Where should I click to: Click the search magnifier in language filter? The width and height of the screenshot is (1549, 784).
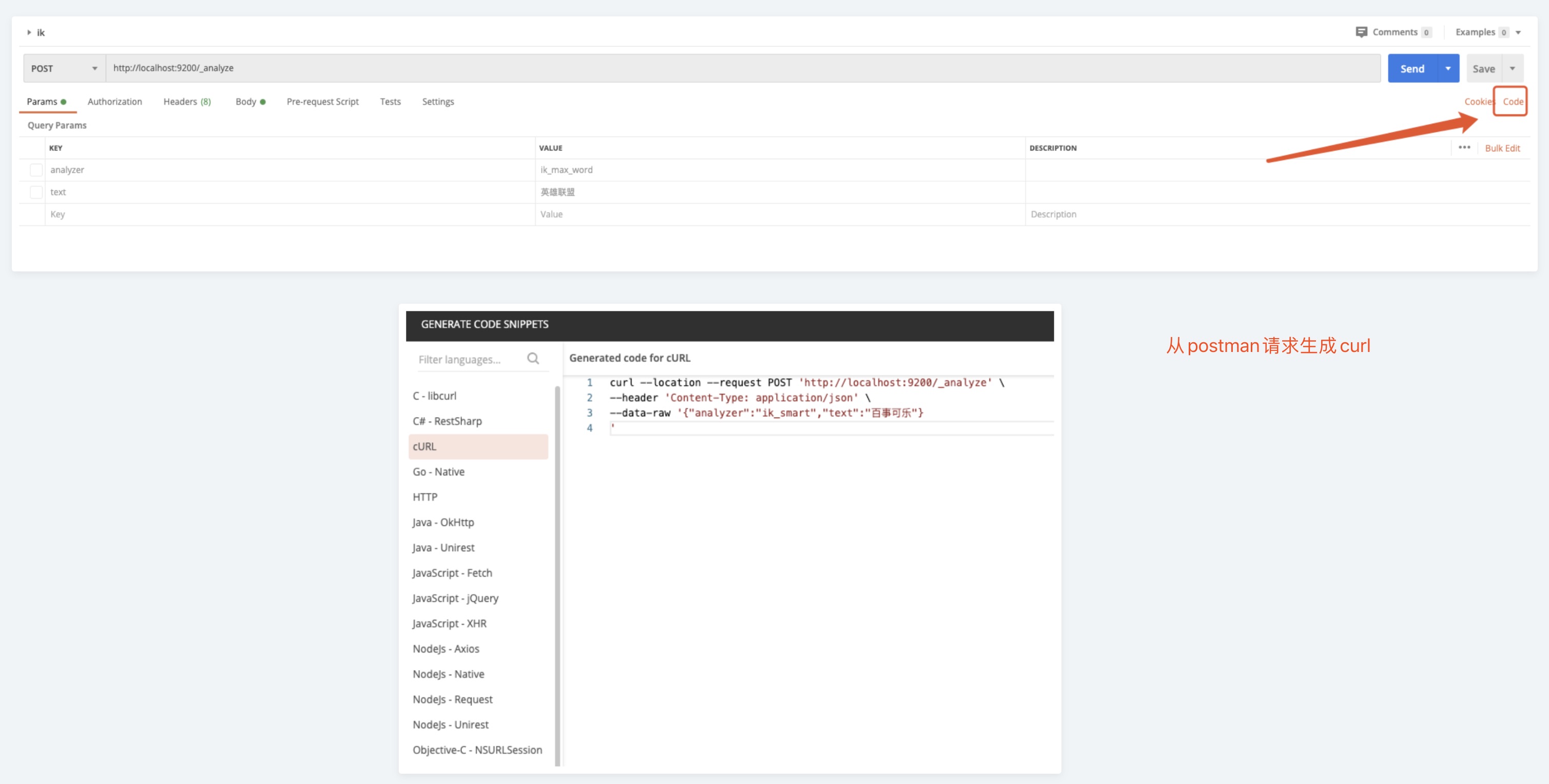pos(533,359)
